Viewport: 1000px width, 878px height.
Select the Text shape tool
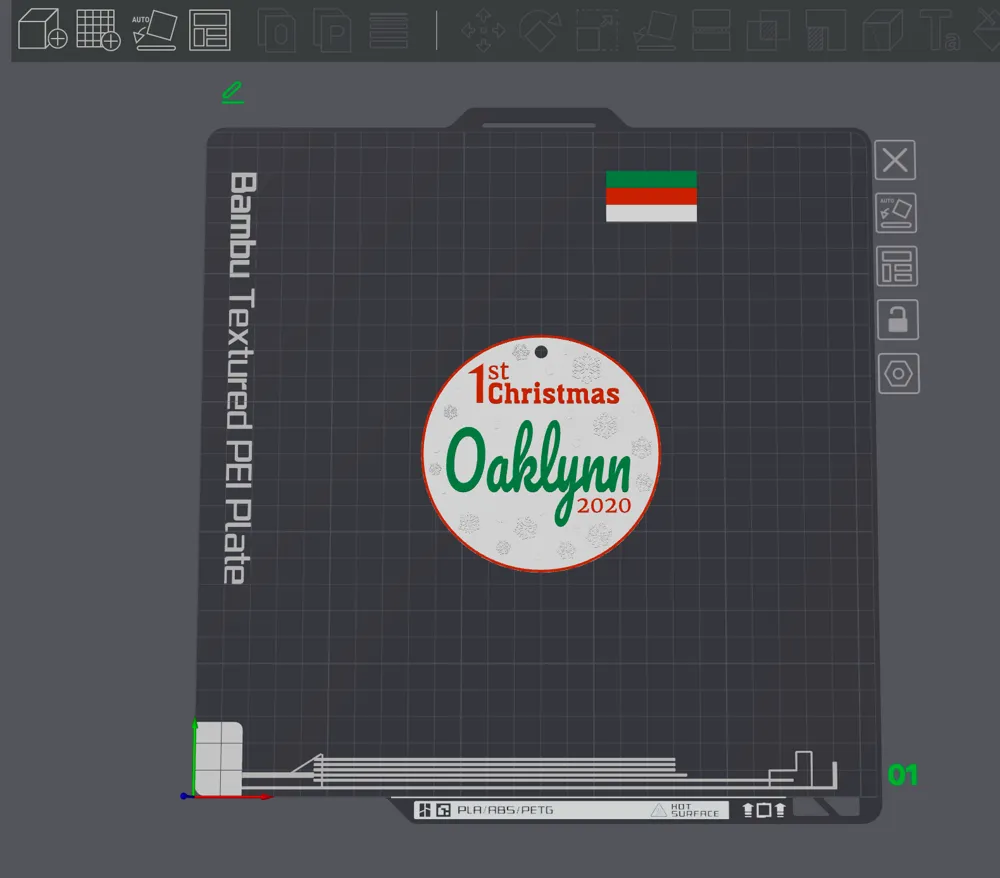(x=939, y=30)
